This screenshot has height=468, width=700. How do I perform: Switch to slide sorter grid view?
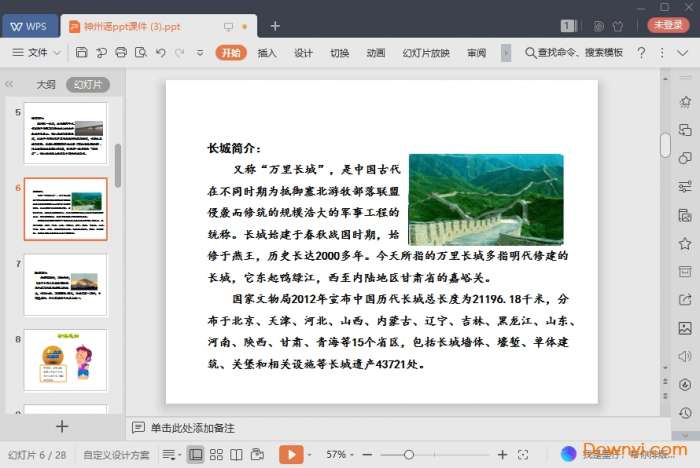tap(217, 455)
